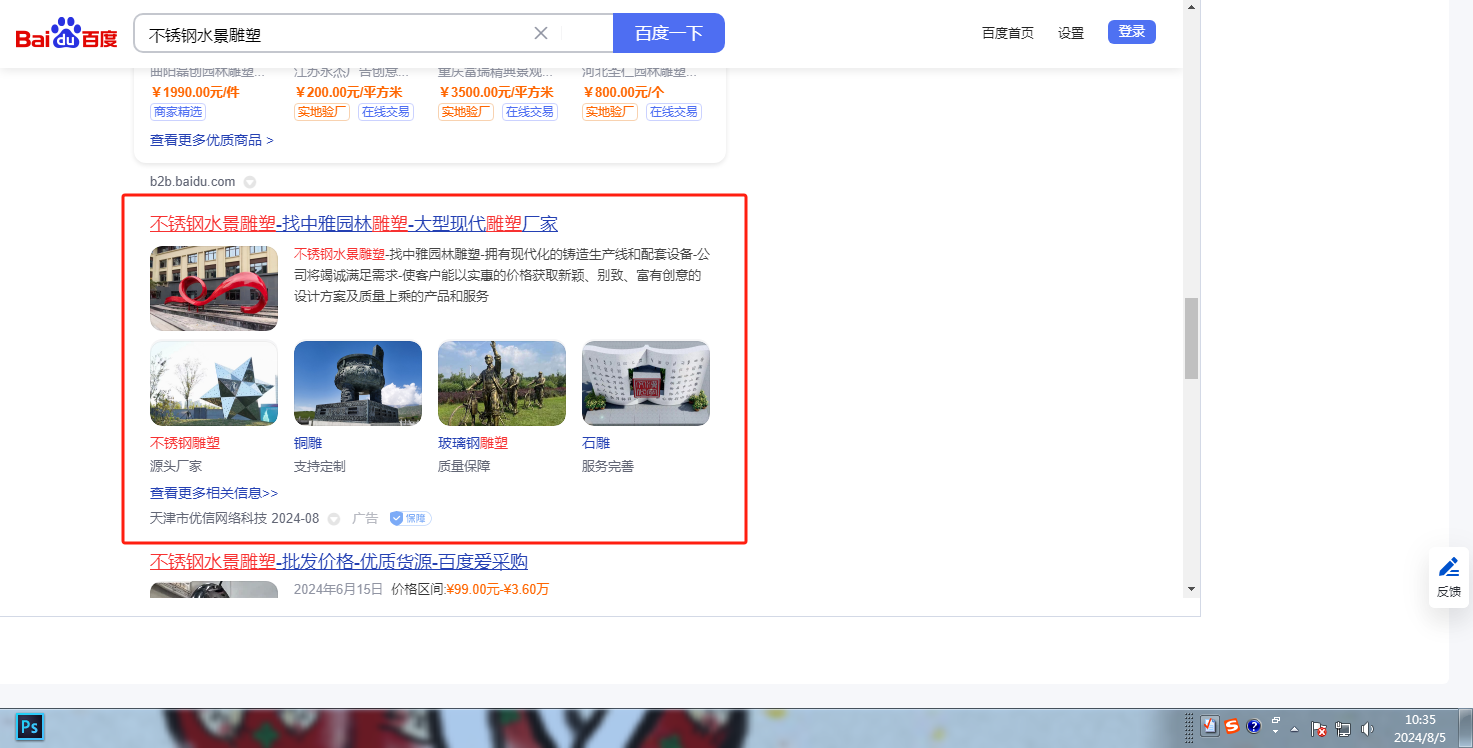Click the 玻璃钢雕塑 category link

[473, 443]
